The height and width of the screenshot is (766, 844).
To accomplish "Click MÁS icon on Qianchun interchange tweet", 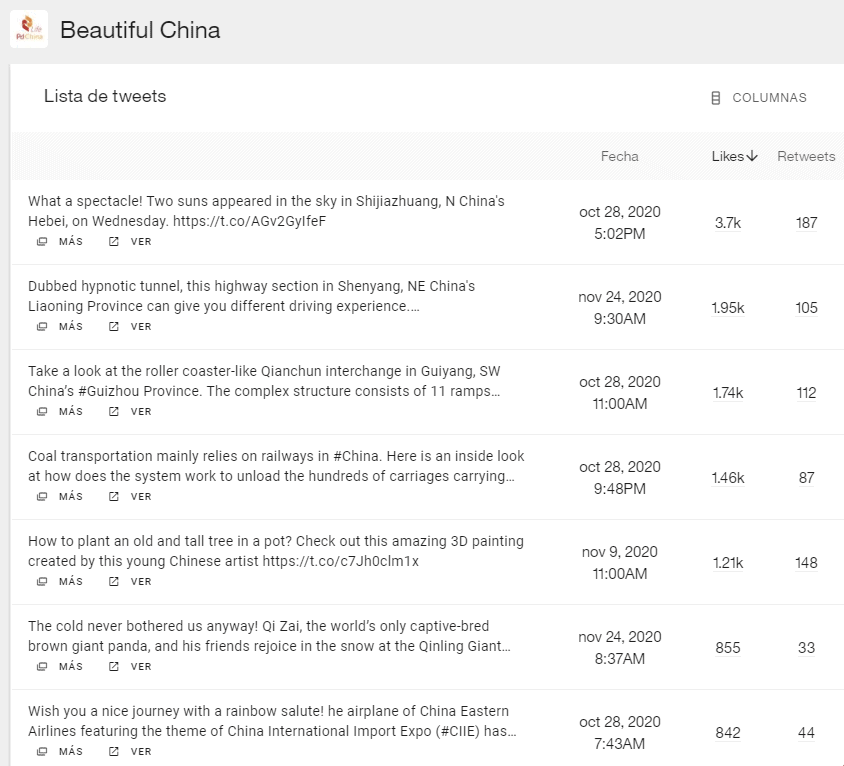I will point(42,412).
